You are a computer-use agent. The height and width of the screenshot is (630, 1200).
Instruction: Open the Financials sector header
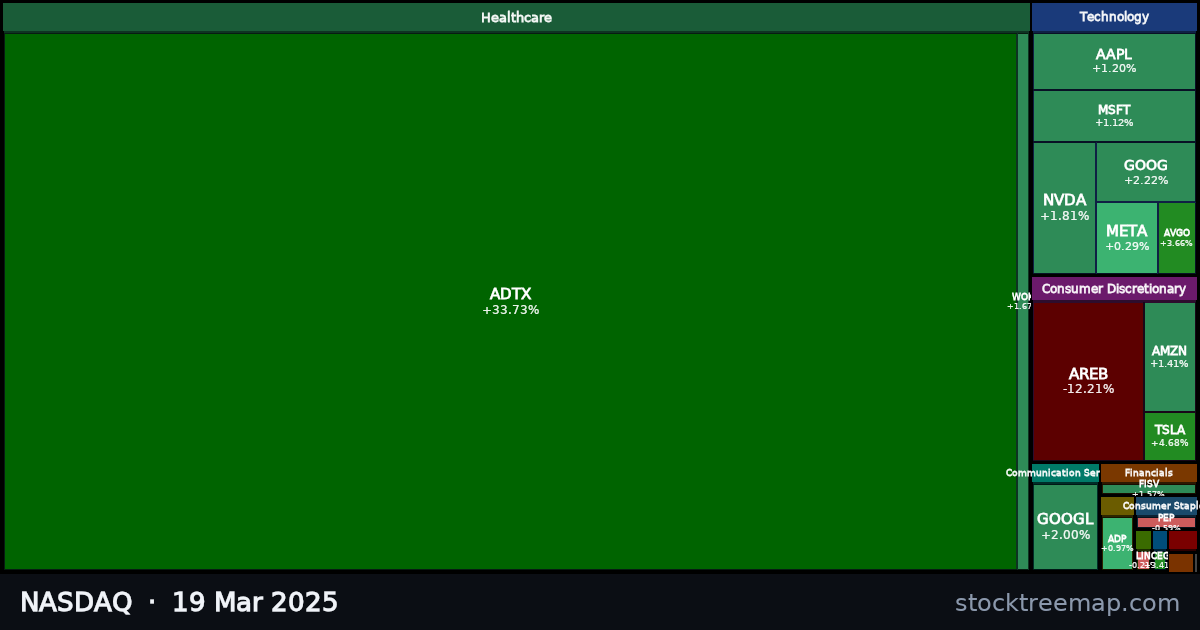[1149, 473]
